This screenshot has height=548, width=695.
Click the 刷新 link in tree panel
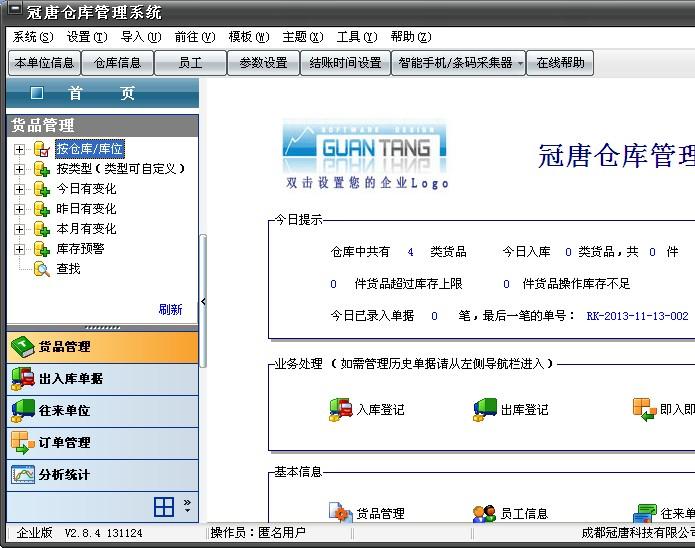click(170, 309)
